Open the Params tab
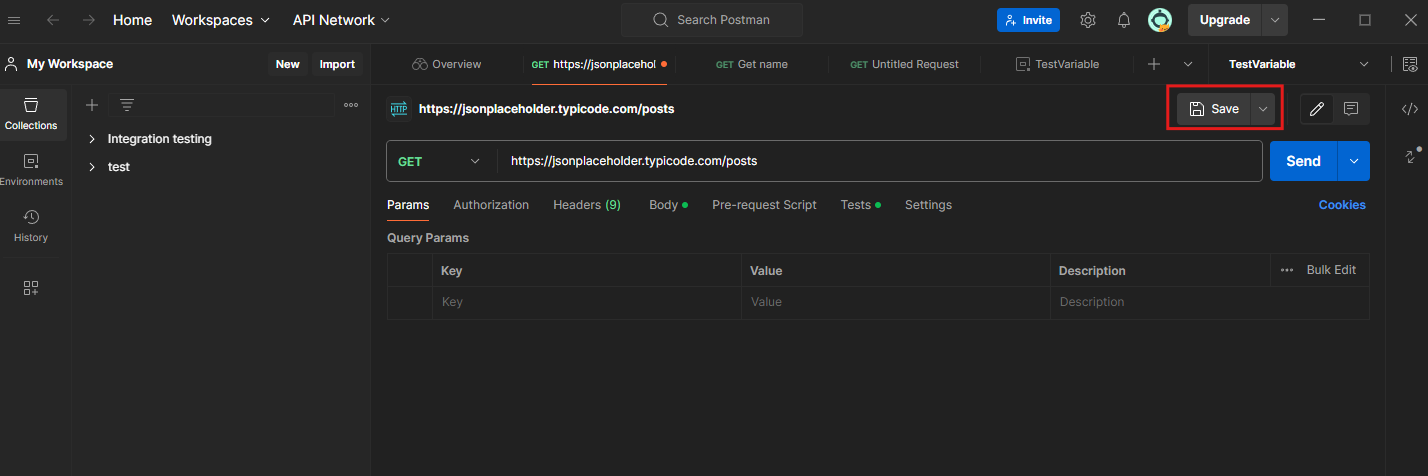1428x476 pixels. [408, 205]
